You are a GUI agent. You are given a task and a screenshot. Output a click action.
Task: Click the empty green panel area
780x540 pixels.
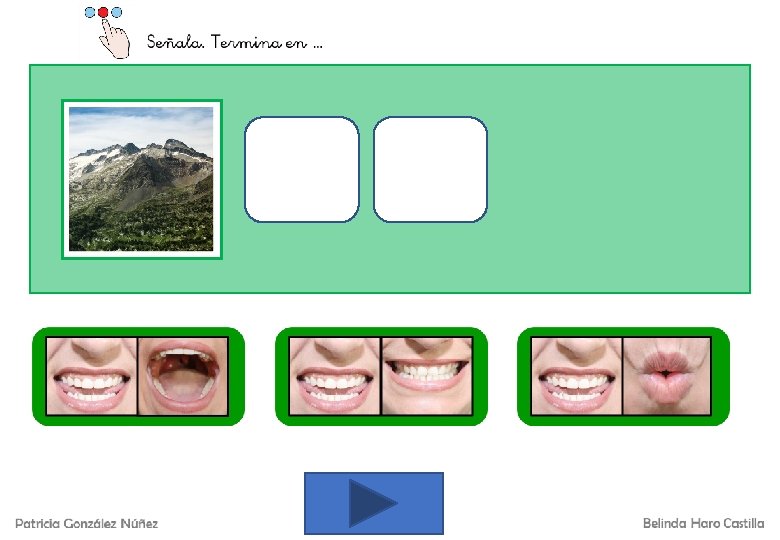617,179
